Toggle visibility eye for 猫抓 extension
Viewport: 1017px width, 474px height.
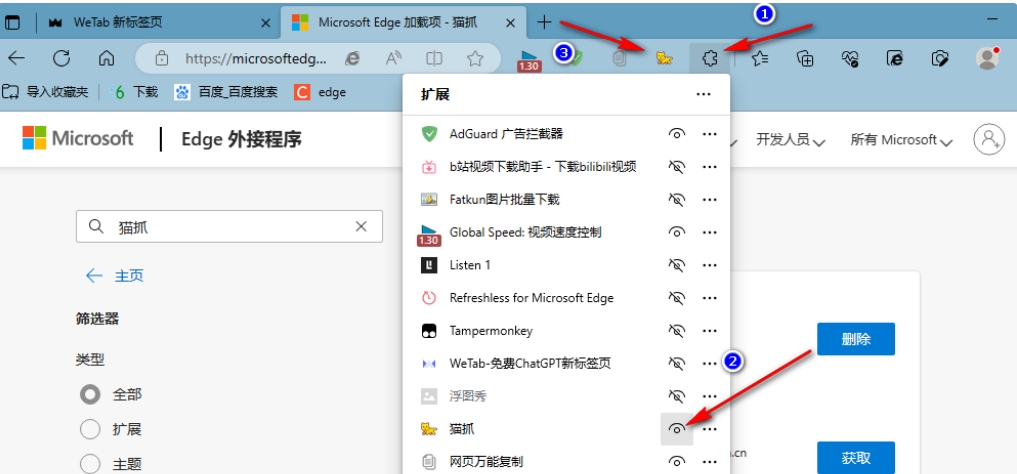coord(677,429)
